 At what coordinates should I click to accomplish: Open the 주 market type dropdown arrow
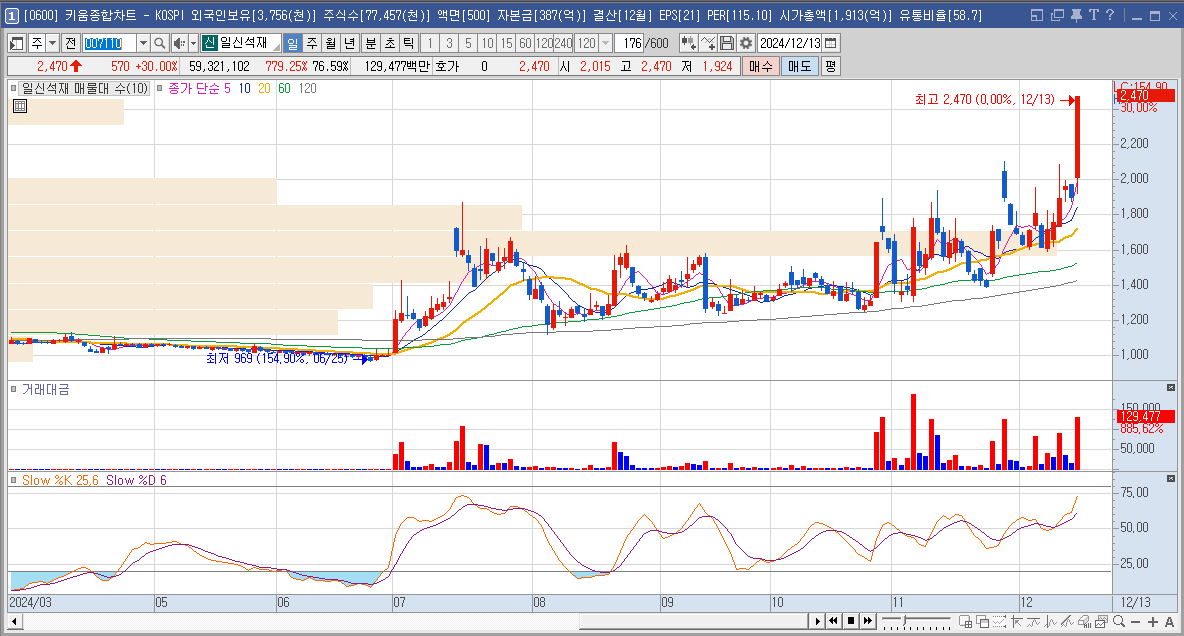pos(53,44)
